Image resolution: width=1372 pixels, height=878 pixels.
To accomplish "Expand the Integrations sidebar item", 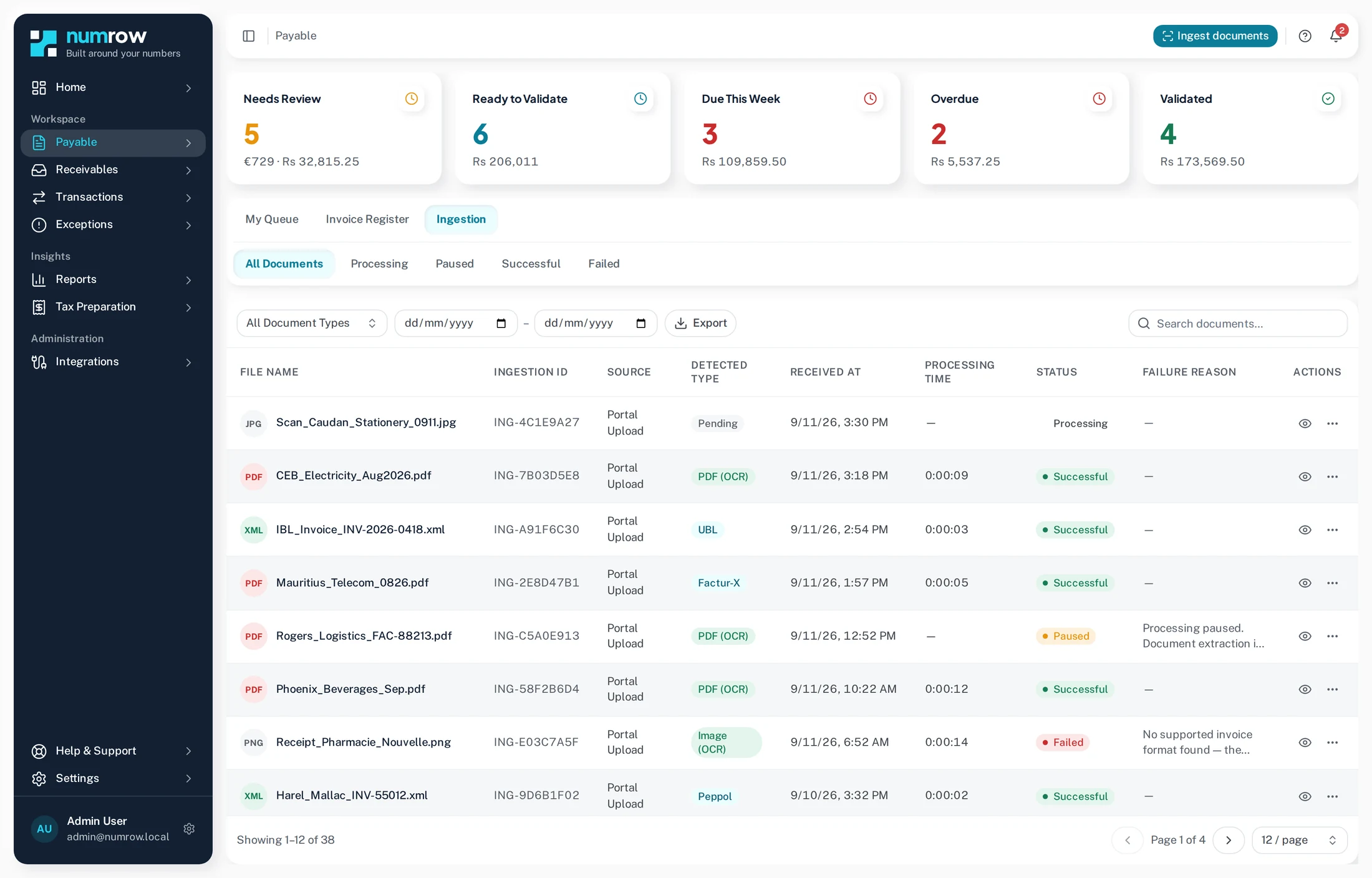I will coord(113,362).
